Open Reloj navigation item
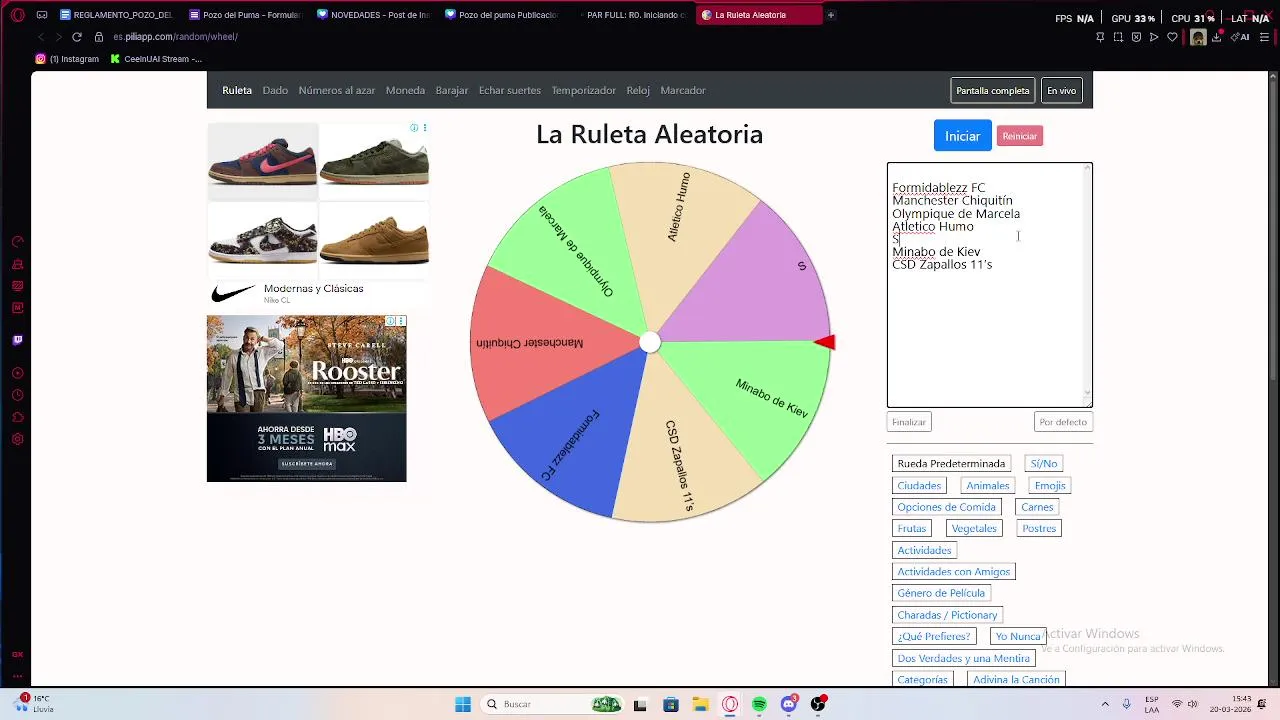Image resolution: width=1280 pixels, height=720 pixels. pyautogui.click(x=638, y=90)
